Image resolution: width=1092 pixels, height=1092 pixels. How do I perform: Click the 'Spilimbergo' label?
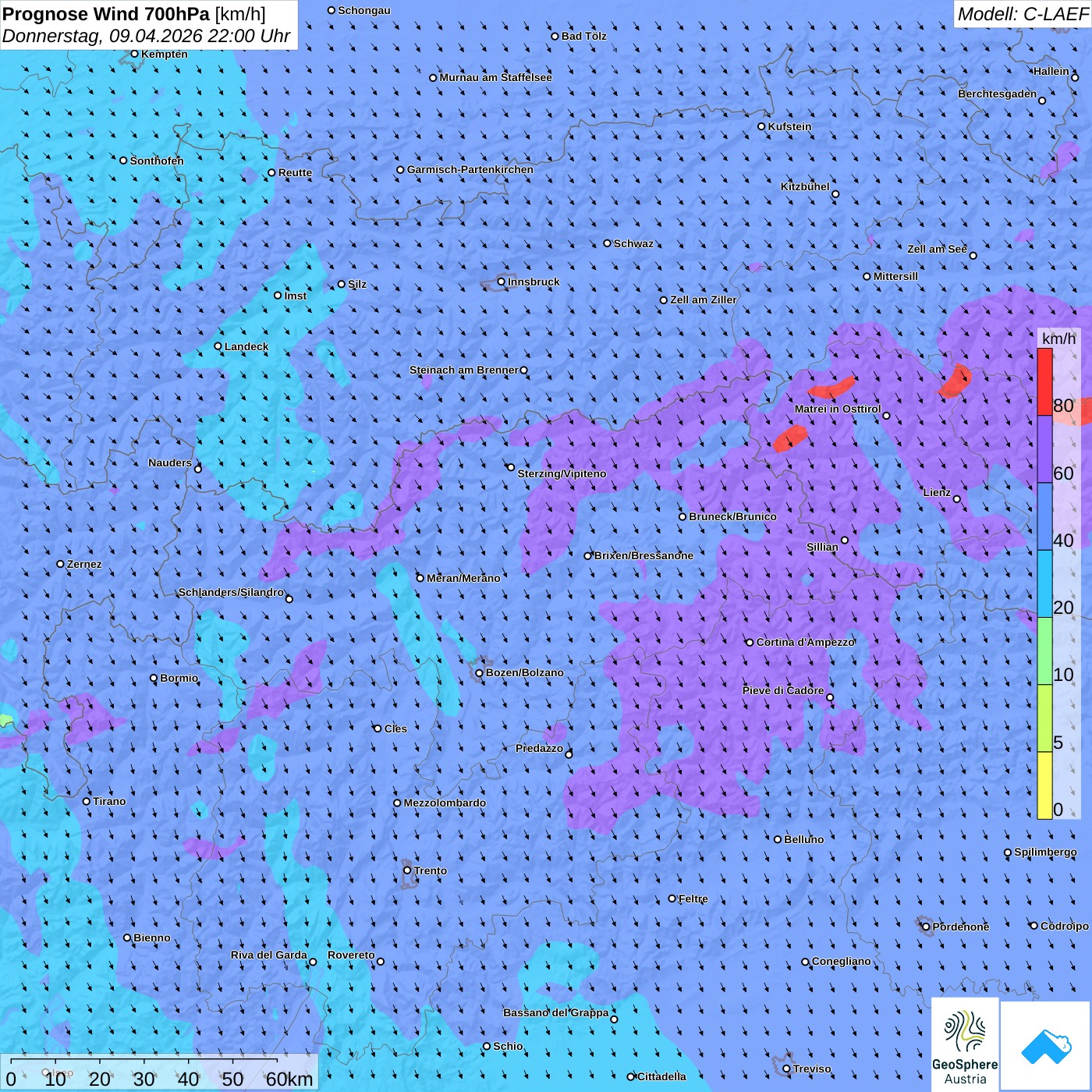click(1045, 852)
